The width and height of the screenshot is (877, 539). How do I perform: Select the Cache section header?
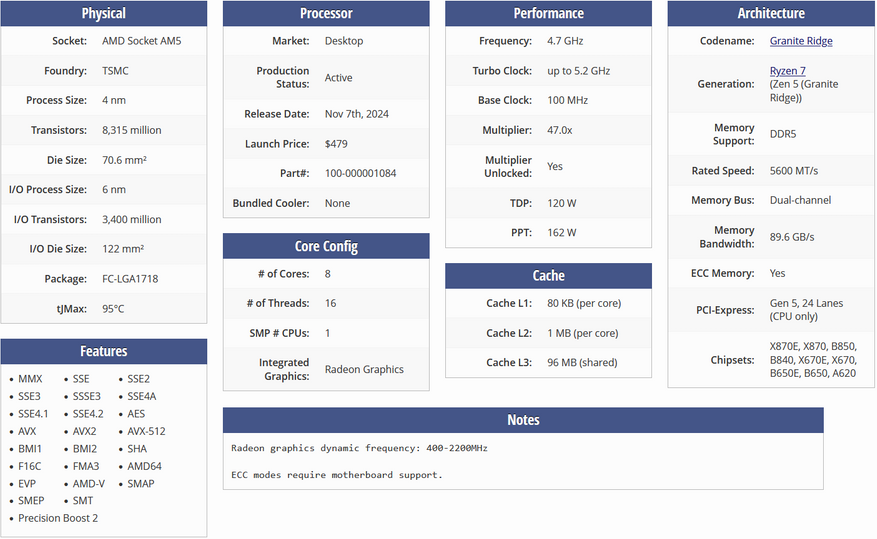(548, 276)
